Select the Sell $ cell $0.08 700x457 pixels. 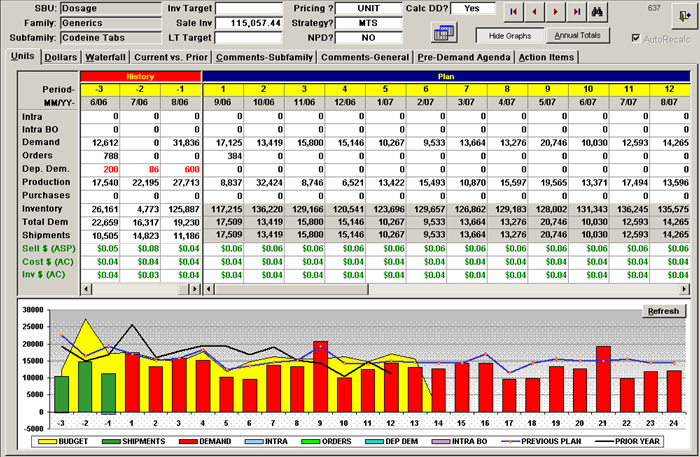tap(140, 249)
